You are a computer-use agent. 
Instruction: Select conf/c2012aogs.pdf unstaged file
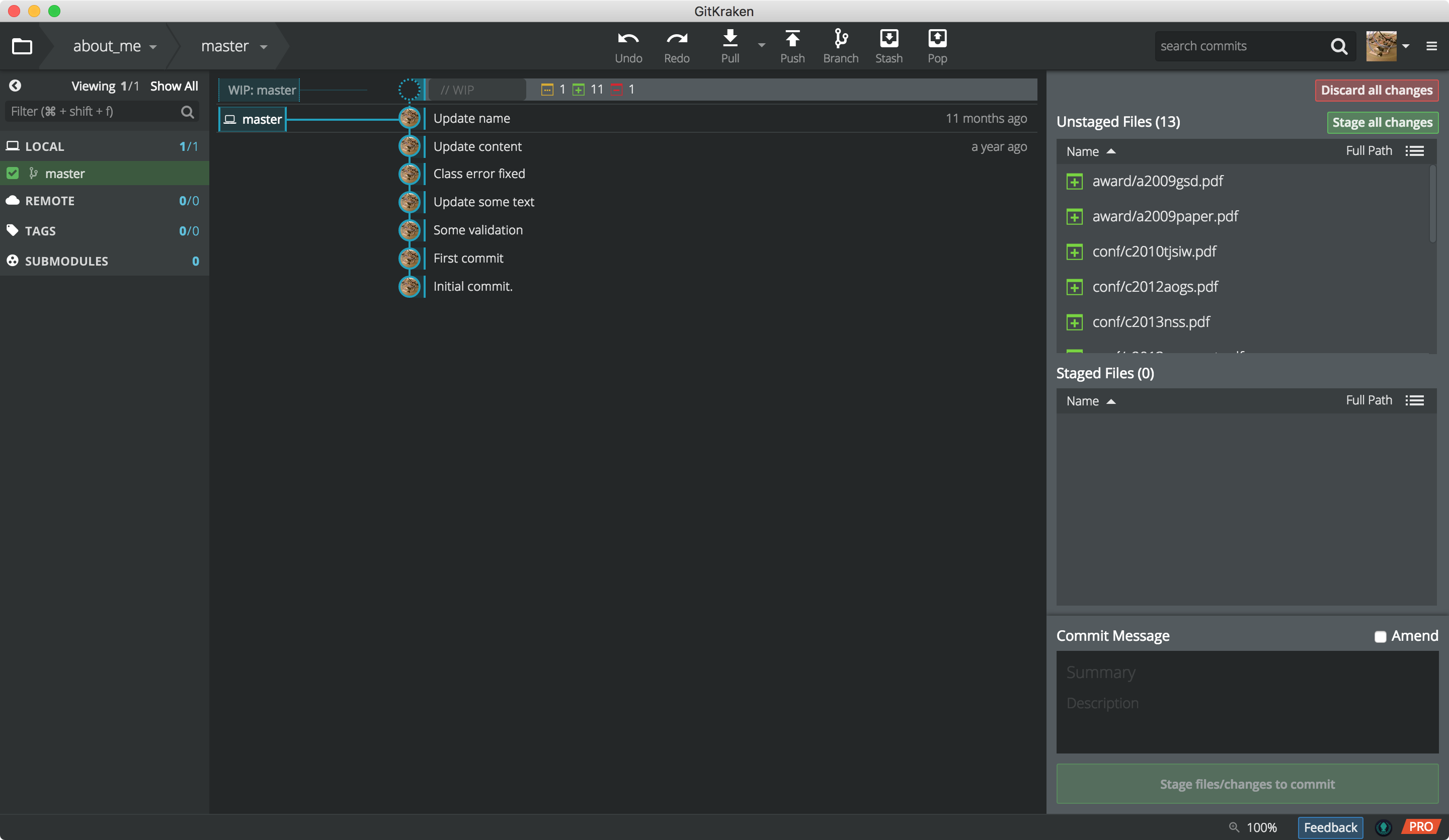pyautogui.click(x=1242, y=287)
